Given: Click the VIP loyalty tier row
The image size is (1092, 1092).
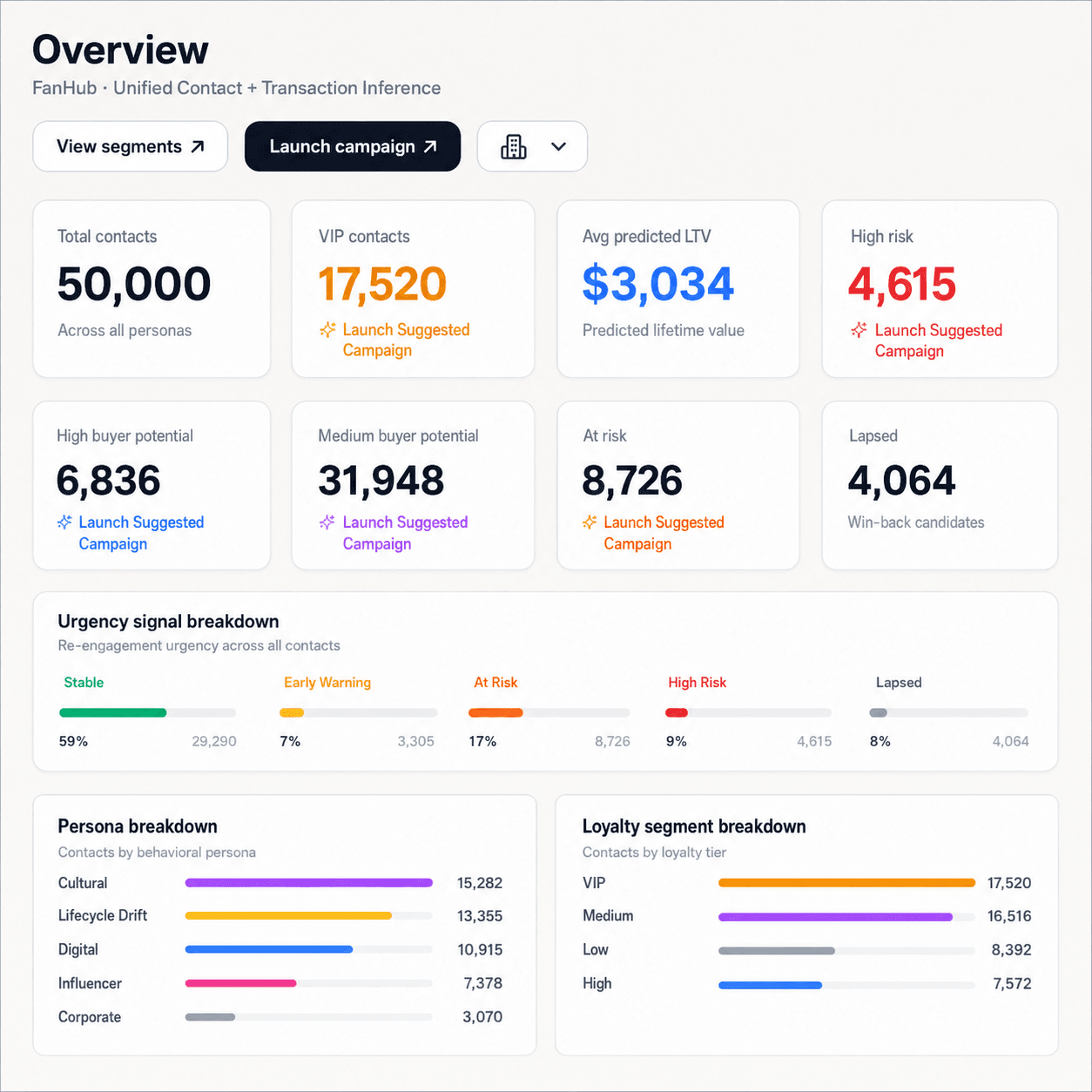Looking at the screenshot, I should 806,883.
